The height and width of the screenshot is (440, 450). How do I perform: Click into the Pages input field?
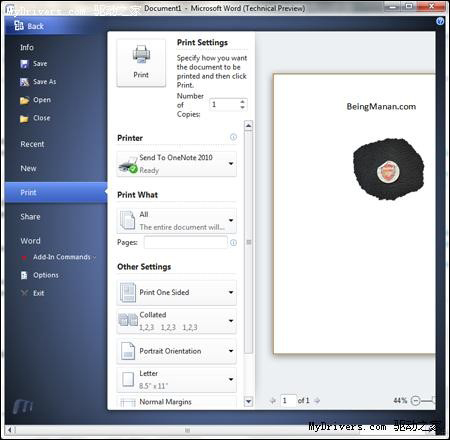pyautogui.click(x=186, y=242)
